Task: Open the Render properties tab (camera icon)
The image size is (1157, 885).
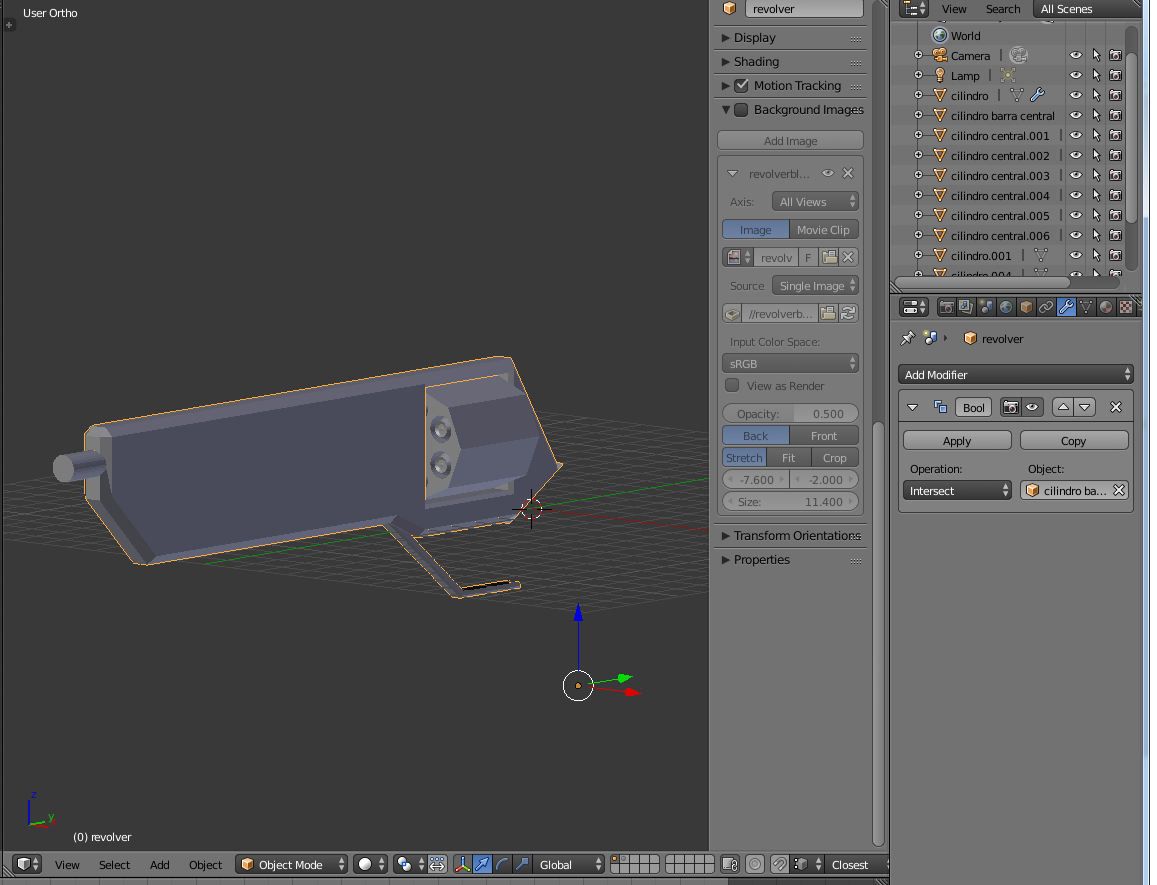Action: (x=946, y=307)
